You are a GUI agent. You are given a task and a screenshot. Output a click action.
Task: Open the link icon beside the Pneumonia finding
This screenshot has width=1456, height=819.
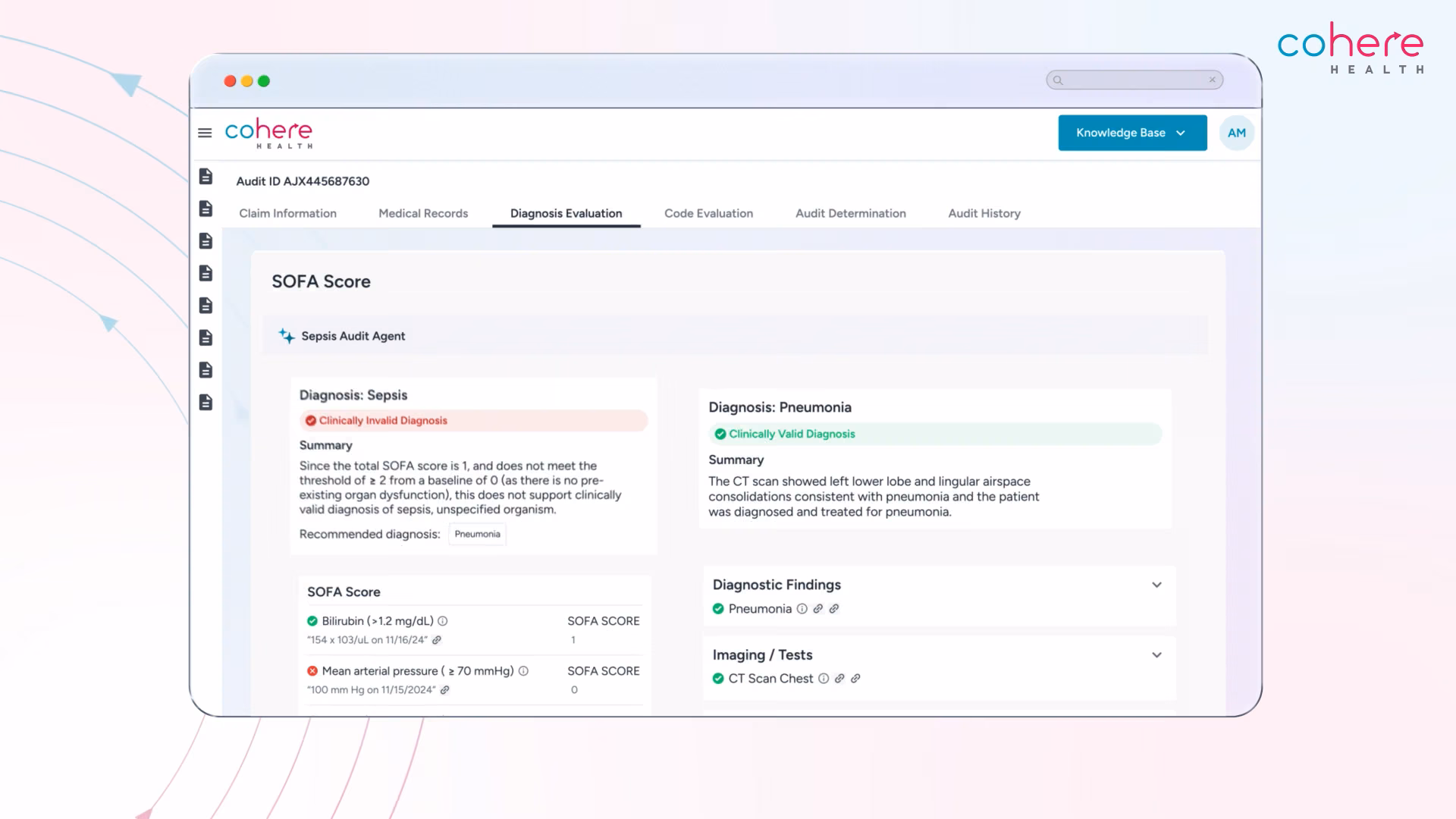pyautogui.click(x=818, y=608)
